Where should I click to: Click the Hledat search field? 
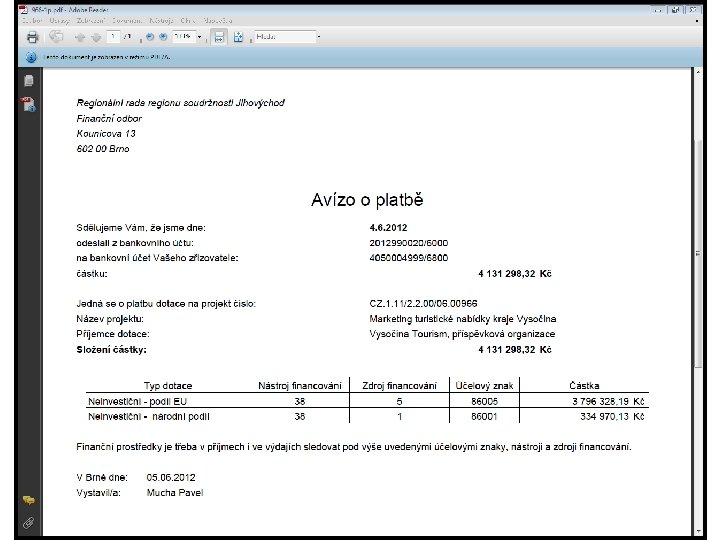[286, 36]
